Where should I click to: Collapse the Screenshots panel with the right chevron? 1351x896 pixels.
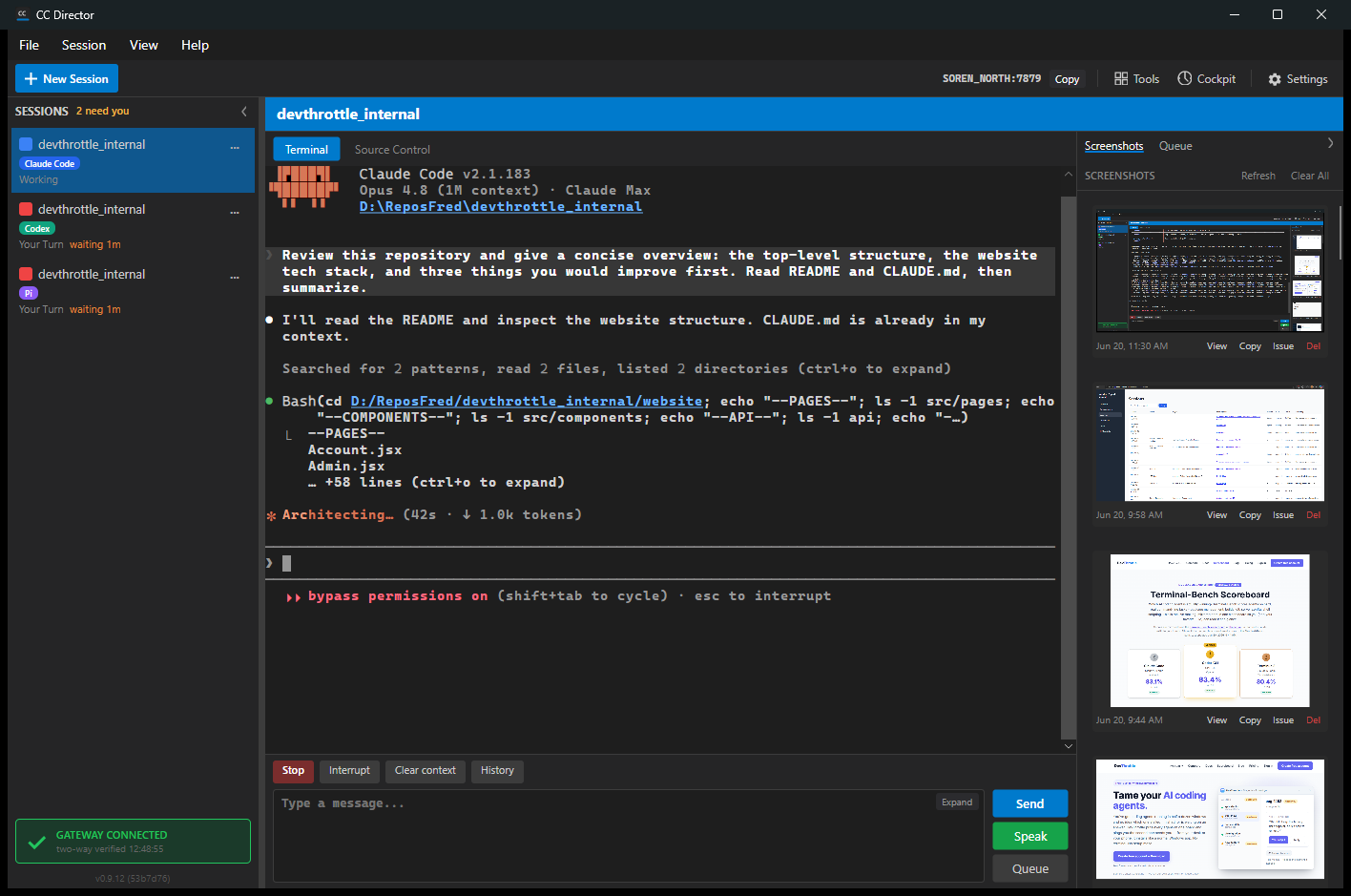pos(1330,143)
